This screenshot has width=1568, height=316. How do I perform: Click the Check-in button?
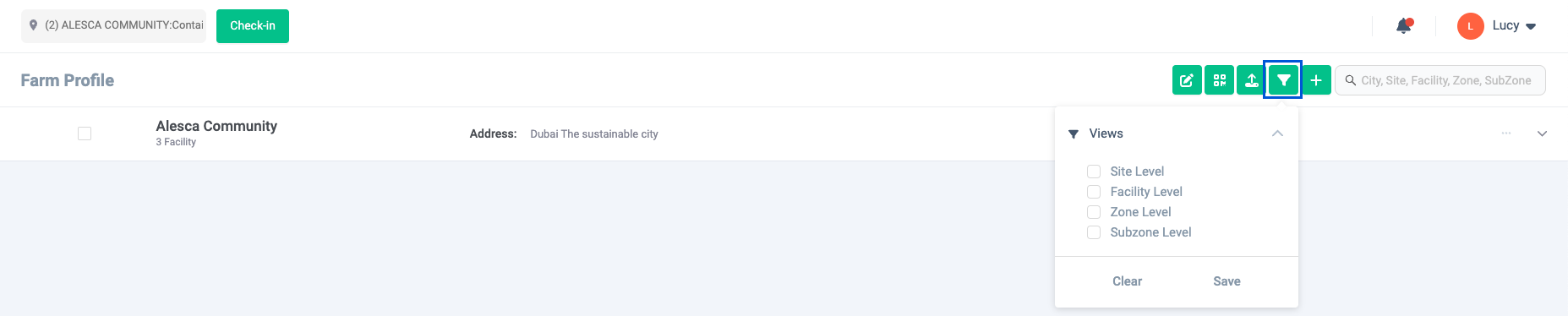coord(253,26)
